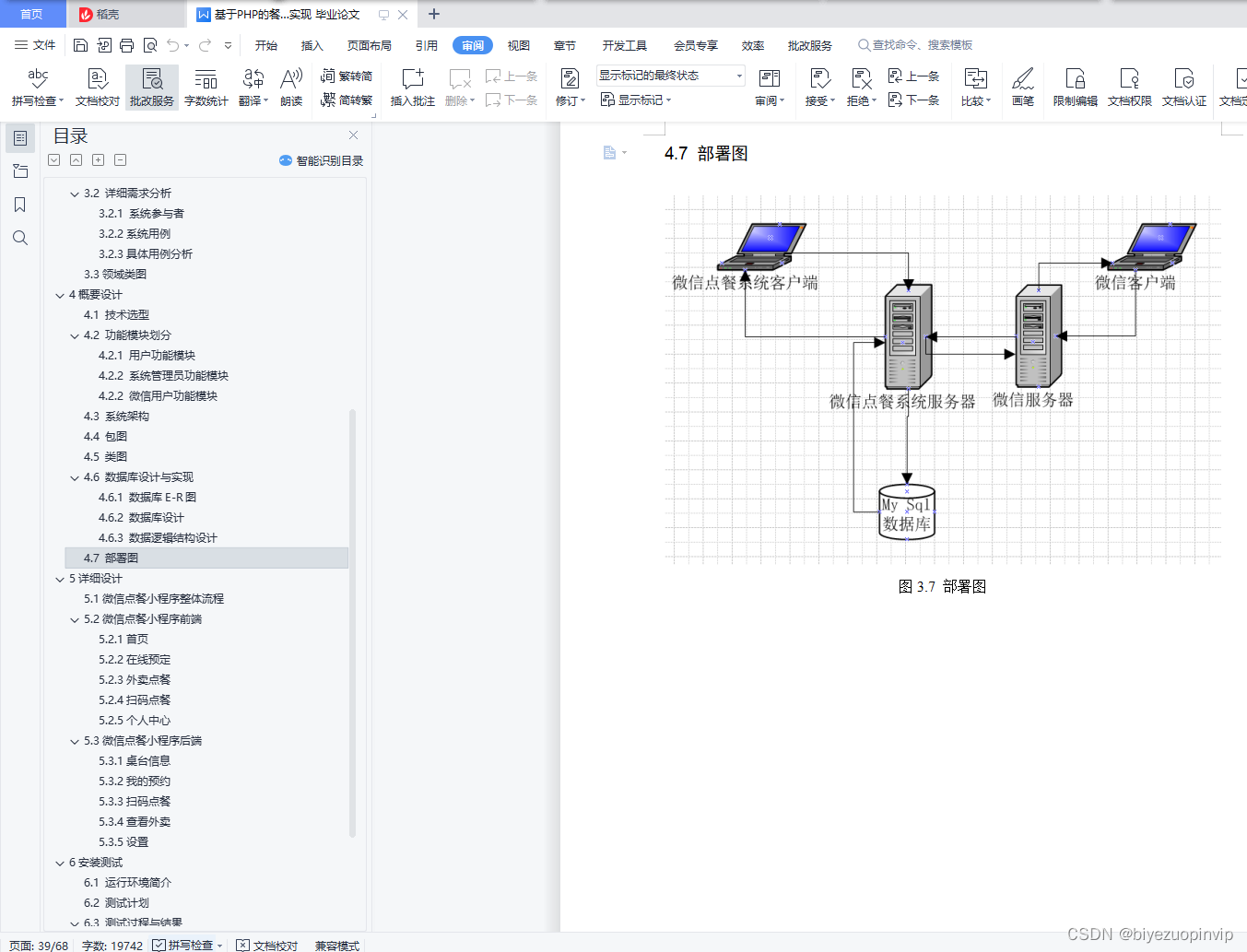Jump to 5.2.4 扫码点餐 heading

click(135, 700)
